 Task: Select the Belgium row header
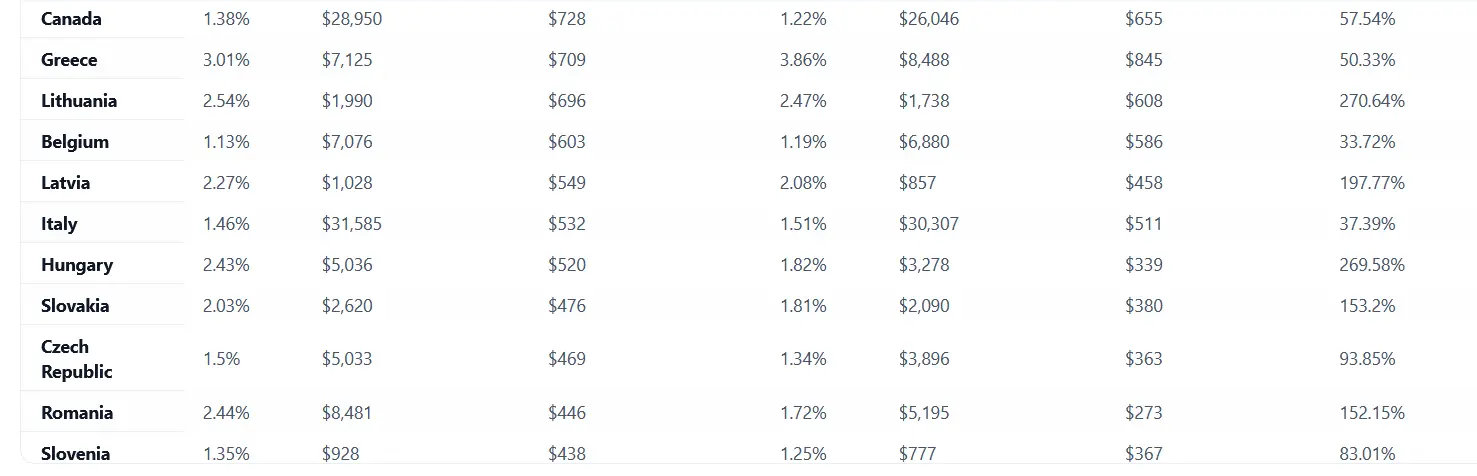point(75,142)
